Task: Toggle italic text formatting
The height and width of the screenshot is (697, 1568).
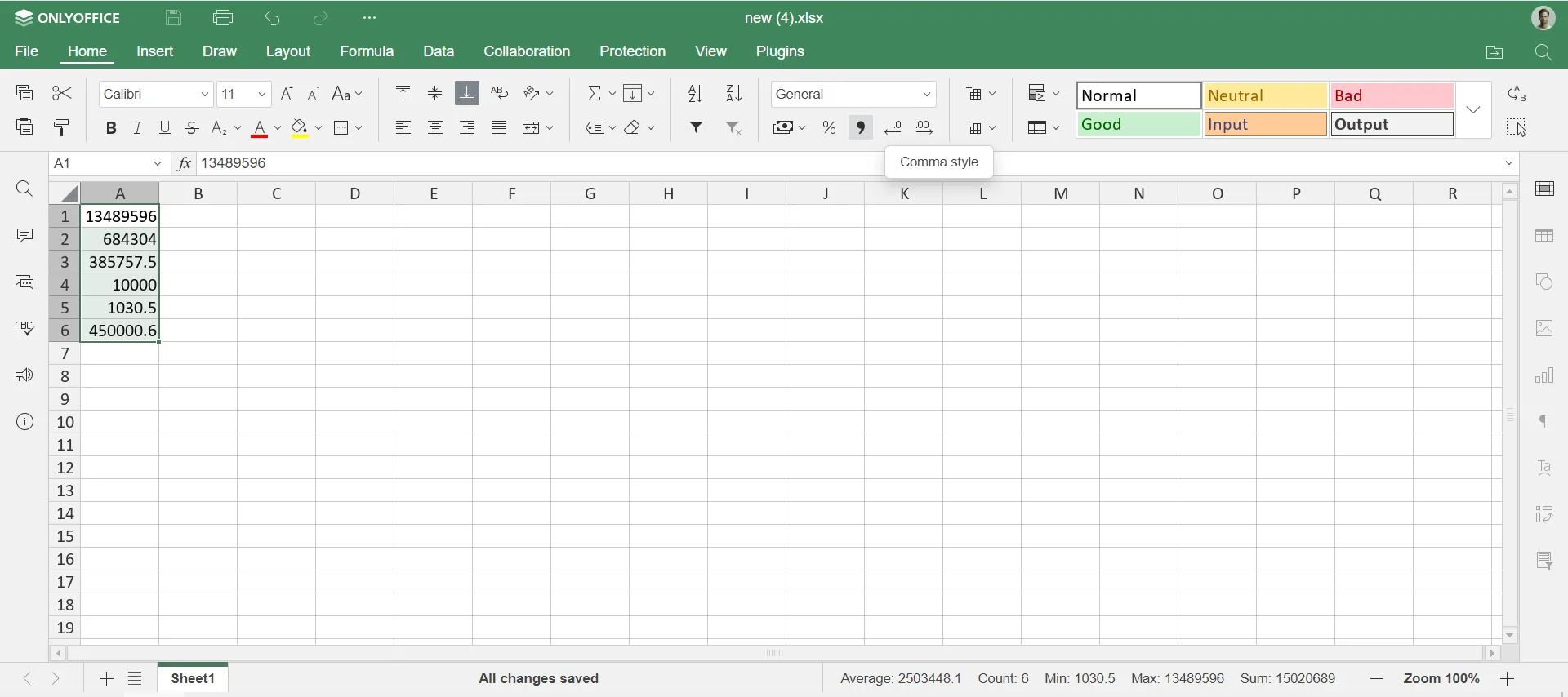Action: tap(138, 128)
